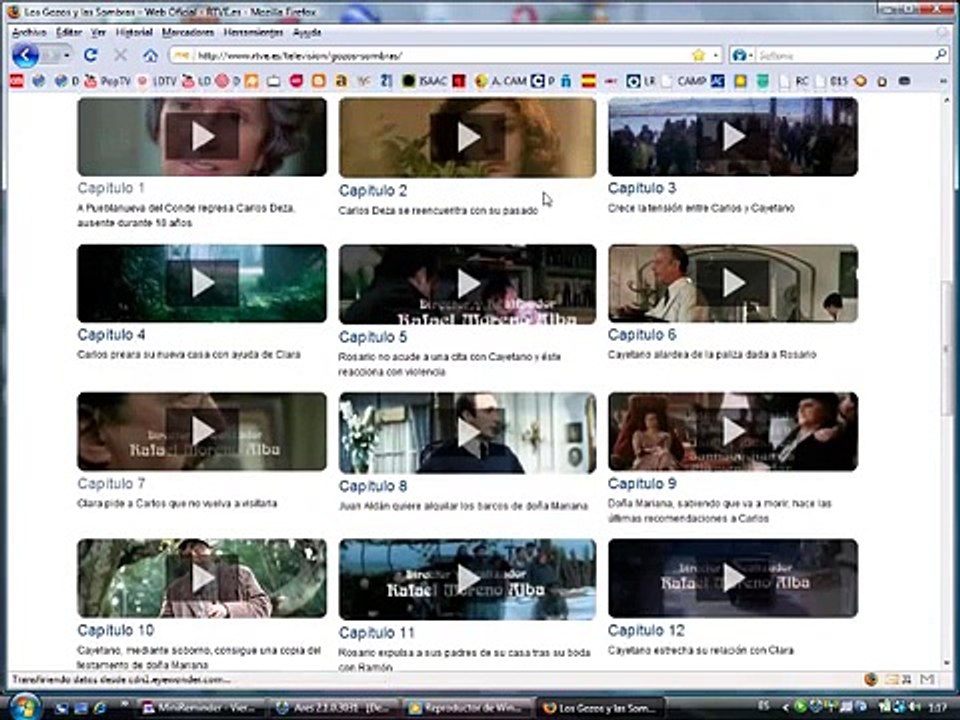Click the taskbar clock
The width and height of the screenshot is (960, 720).
pos(937,707)
